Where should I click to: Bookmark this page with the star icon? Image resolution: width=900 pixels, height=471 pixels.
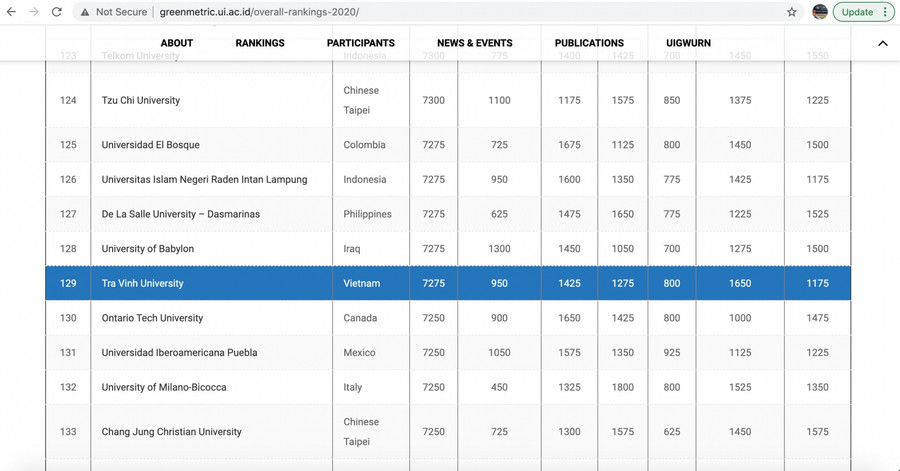(x=792, y=12)
